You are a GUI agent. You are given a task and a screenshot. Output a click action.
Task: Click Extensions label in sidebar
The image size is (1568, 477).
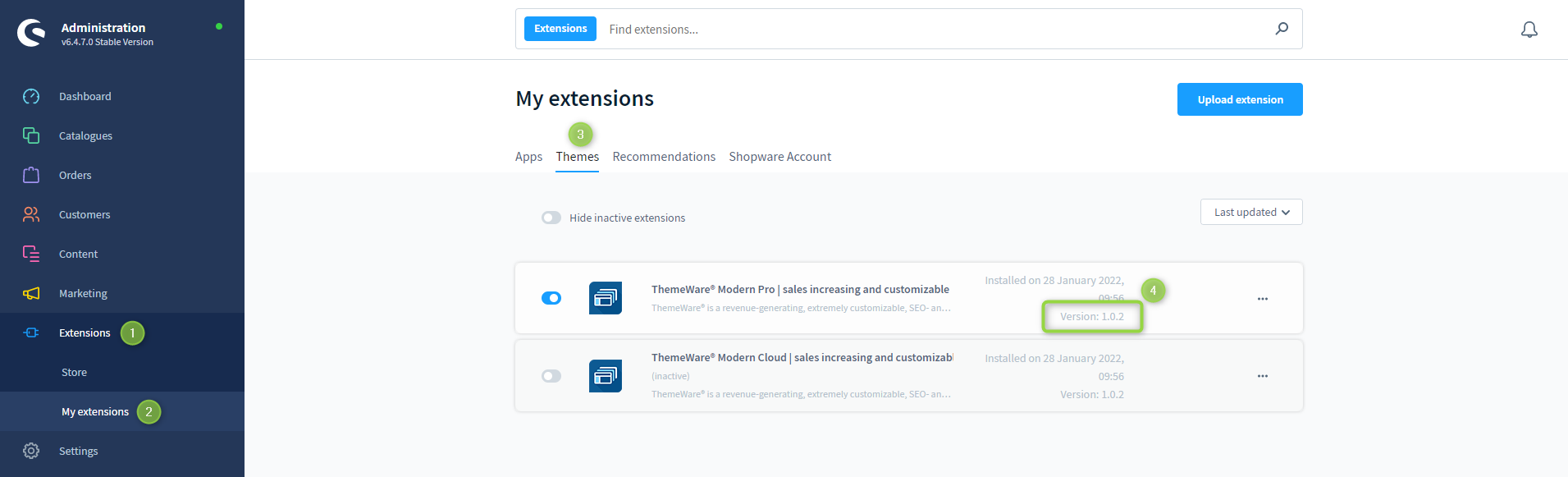(x=85, y=333)
